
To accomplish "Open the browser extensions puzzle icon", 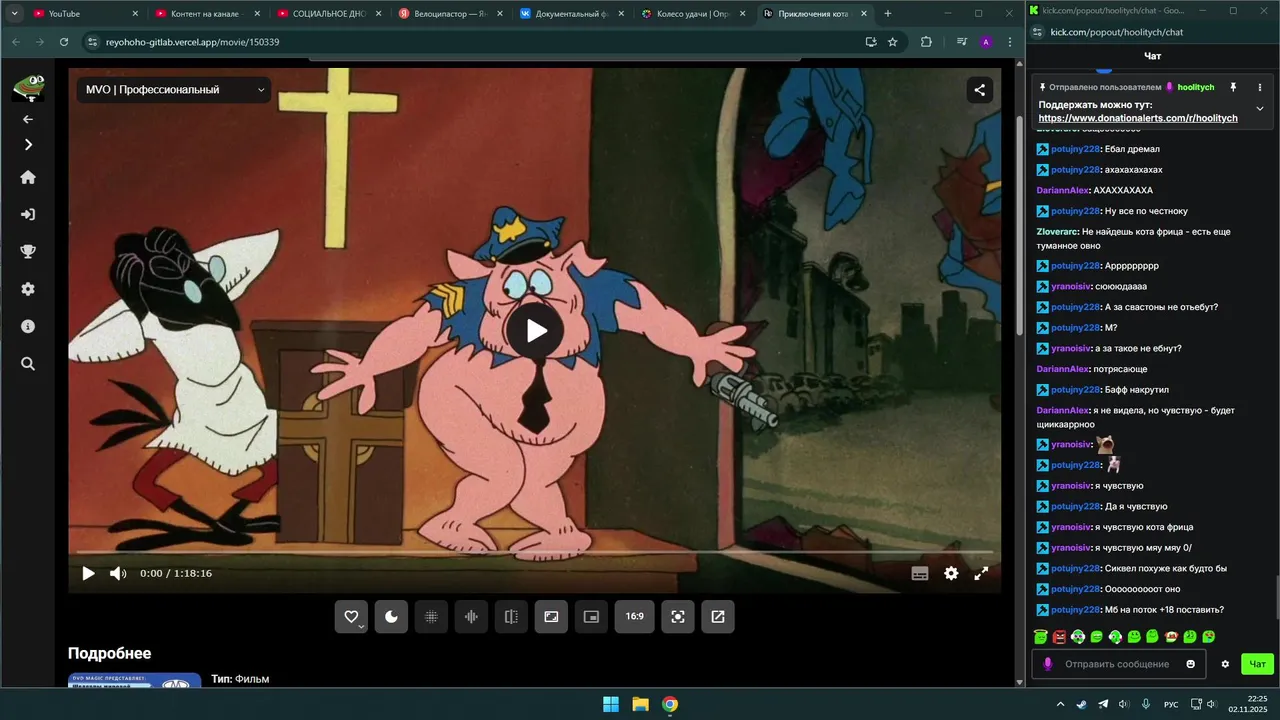I will tap(926, 42).
